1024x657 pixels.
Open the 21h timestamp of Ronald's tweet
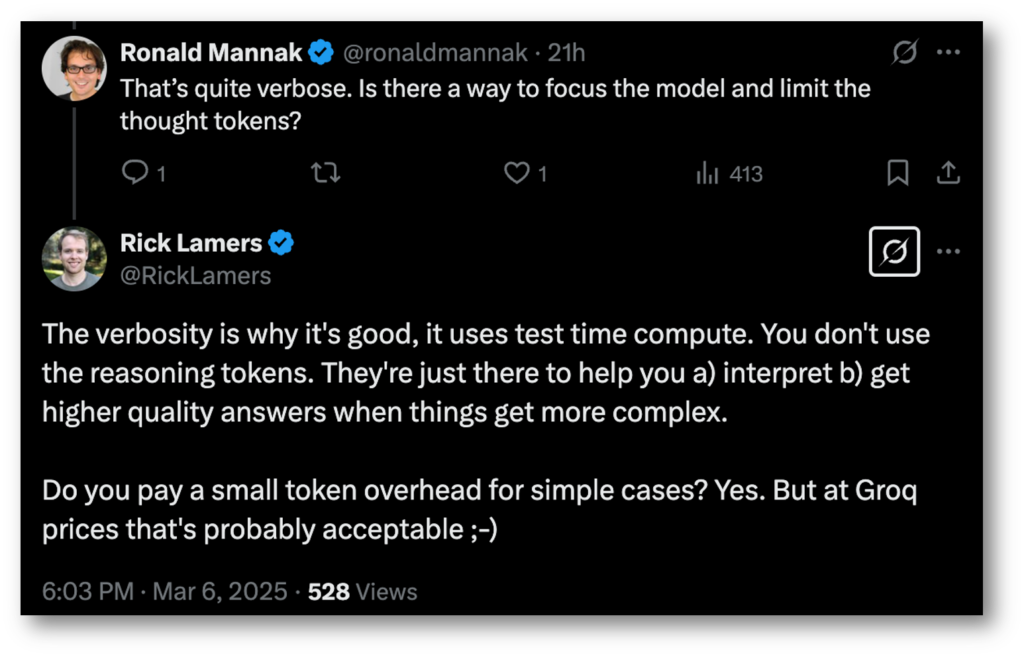point(566,53)
